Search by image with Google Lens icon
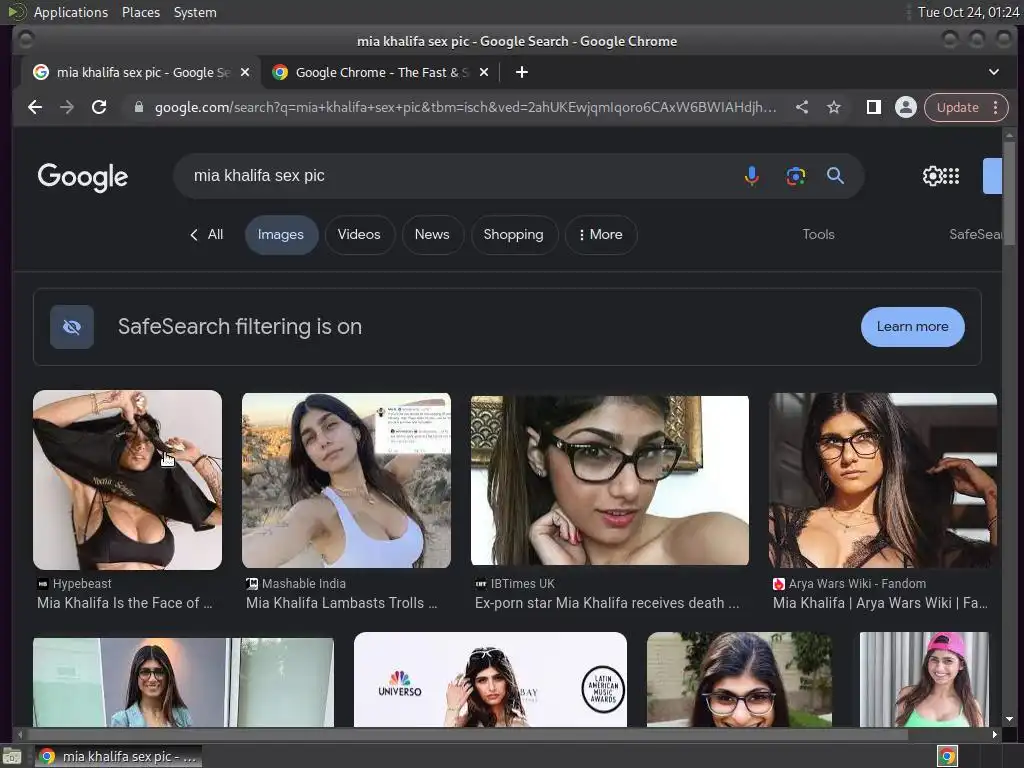Image resolution: width=1024 pixels, height=768 pixels. point(795,176)
